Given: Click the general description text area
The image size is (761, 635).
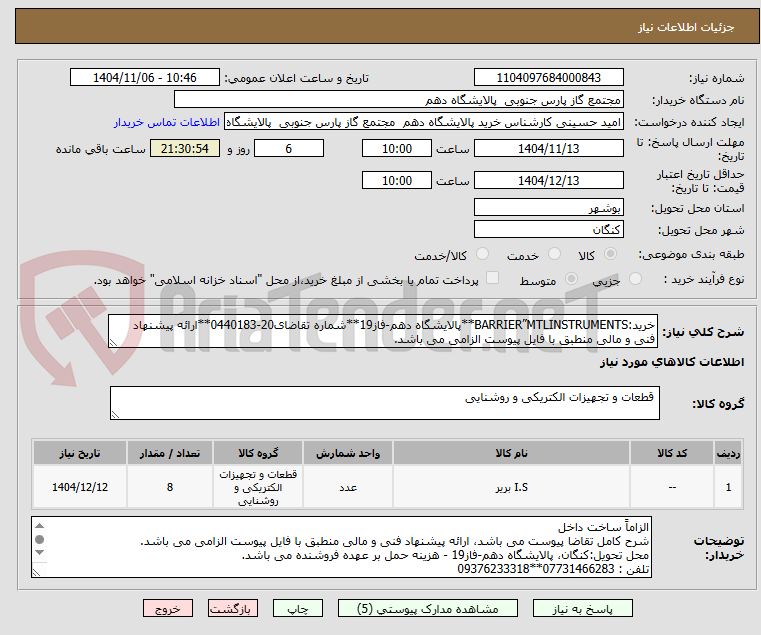Looking at the screenshot, I should (x=382, y=331).
